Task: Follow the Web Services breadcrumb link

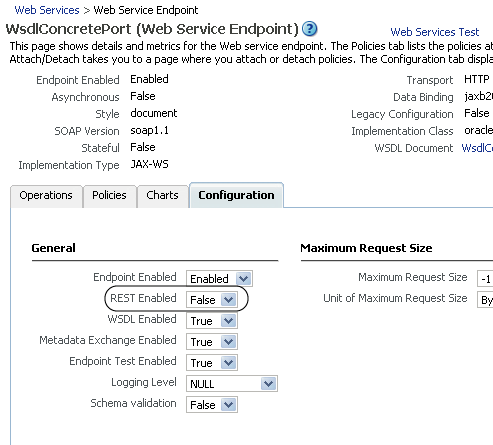Action: pos(47,10)
